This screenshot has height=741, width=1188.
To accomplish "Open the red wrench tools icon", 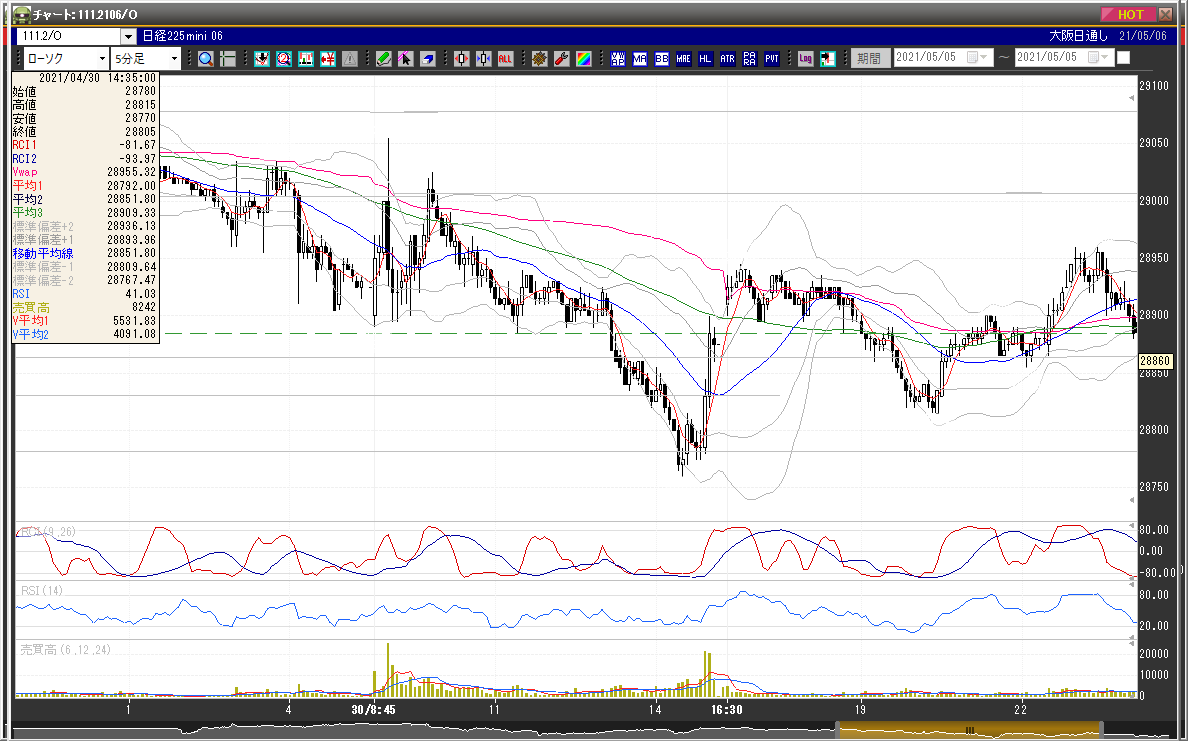I will point(561,58).
